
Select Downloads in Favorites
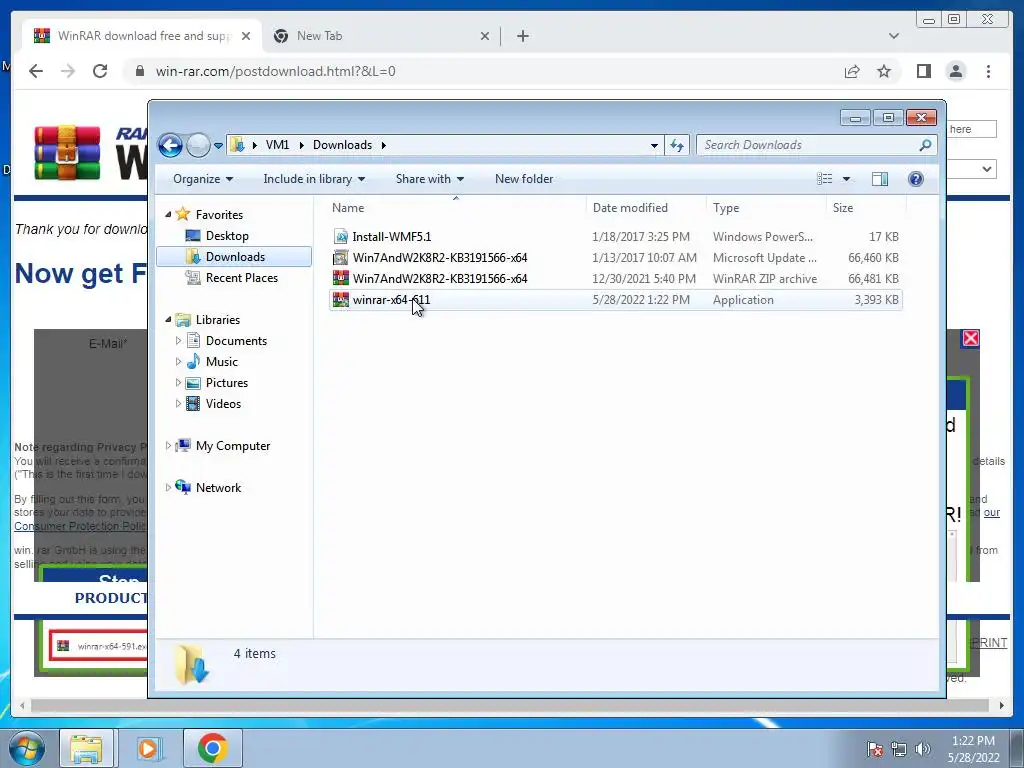click(234, 257)
